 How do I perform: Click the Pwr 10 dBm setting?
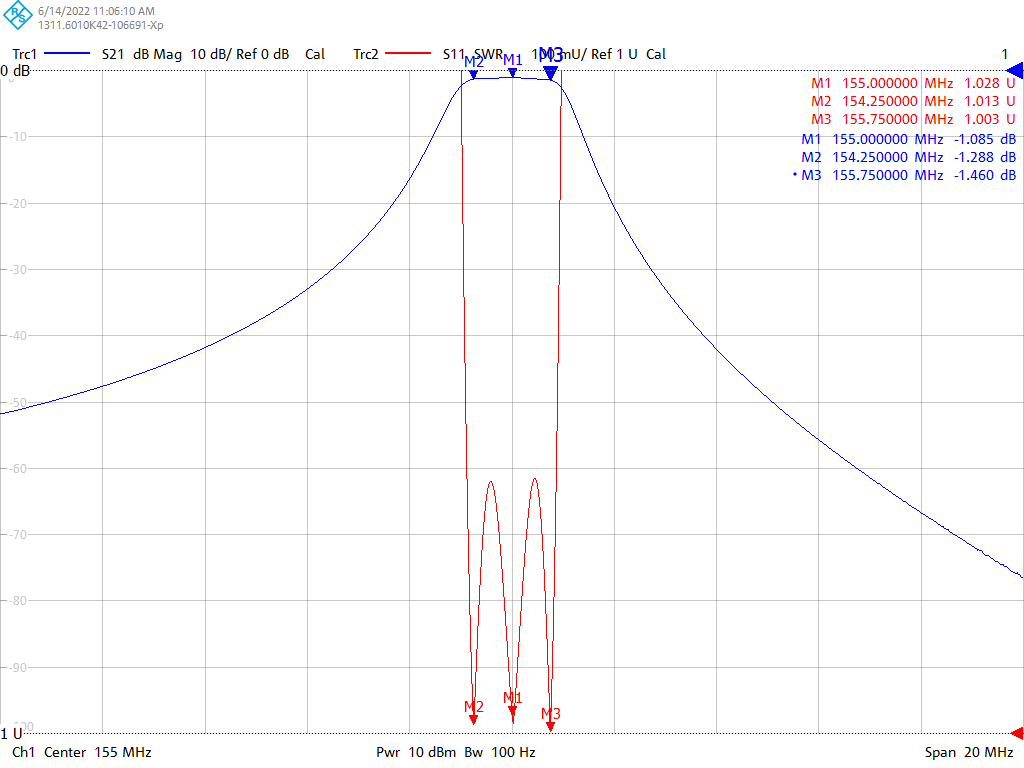(x=416, y=752)
